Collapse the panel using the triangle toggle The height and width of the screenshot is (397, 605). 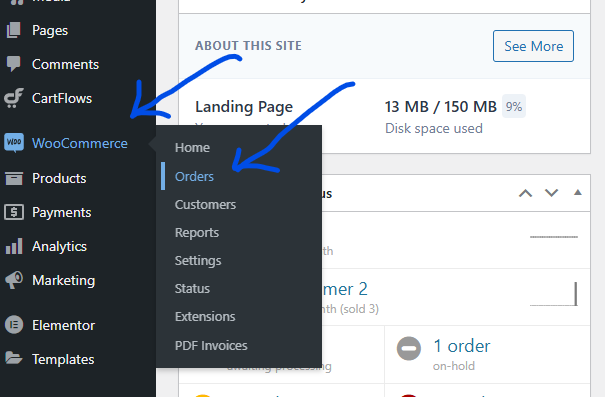578,192
